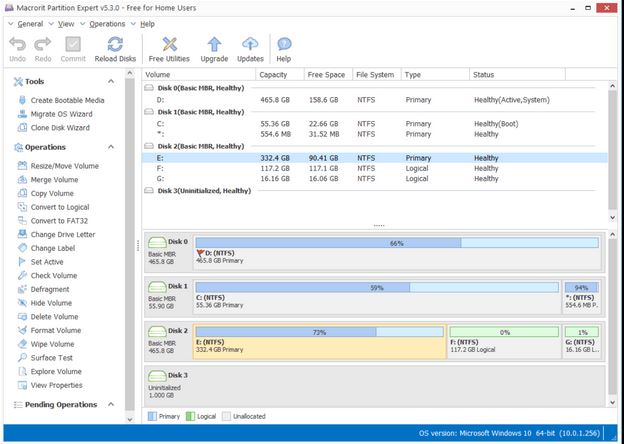
Task: Select the 554.6 MB partition block on Disk 1
Action: (x=582, y=297)
